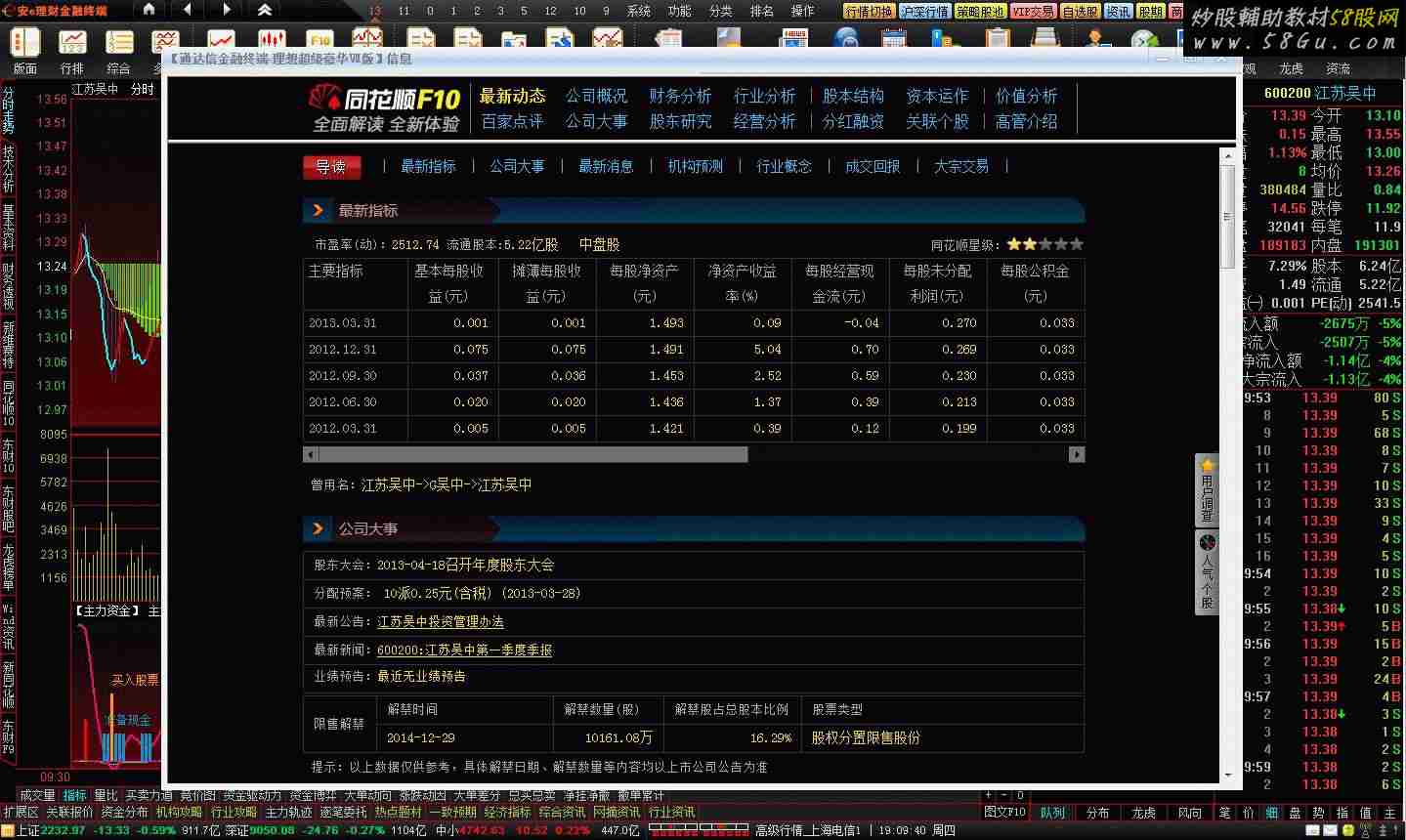
Task: Open the 系统 menu
Action: 639,11
